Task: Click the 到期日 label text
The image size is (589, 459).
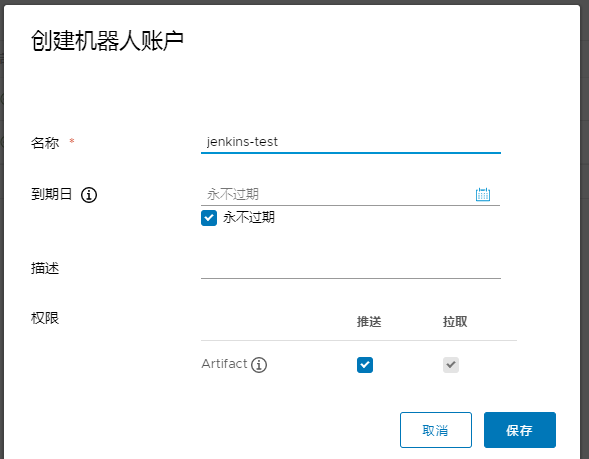Action: point(51,194)
